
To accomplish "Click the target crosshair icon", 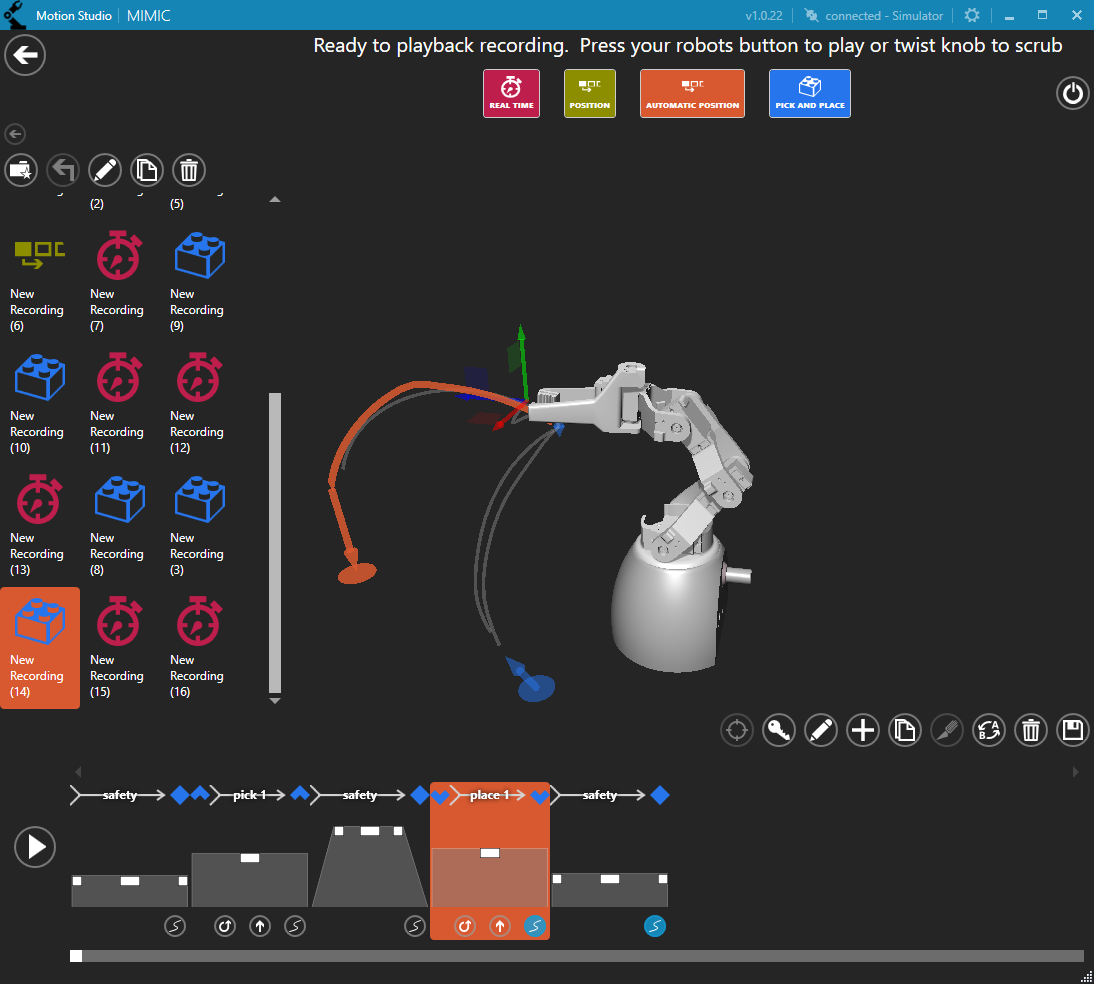I will click(x=736, y=730).
